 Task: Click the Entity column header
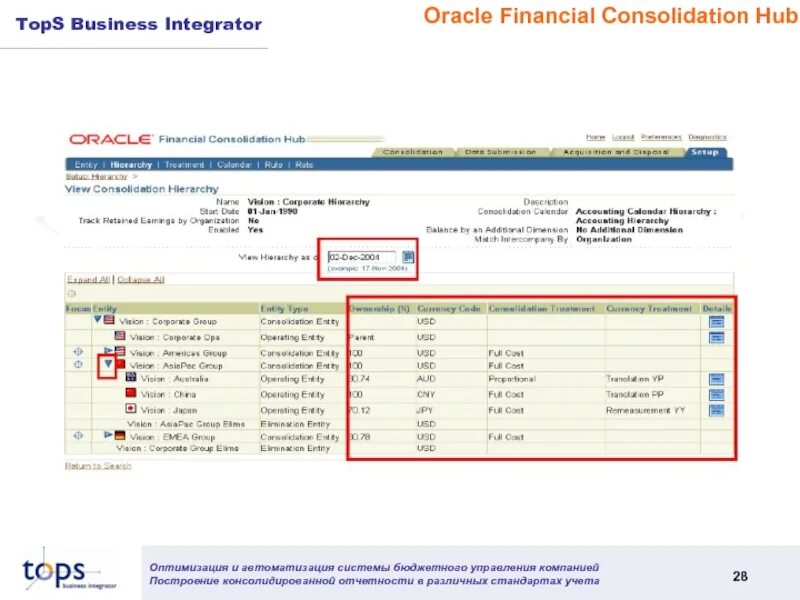tap(105, 309)
